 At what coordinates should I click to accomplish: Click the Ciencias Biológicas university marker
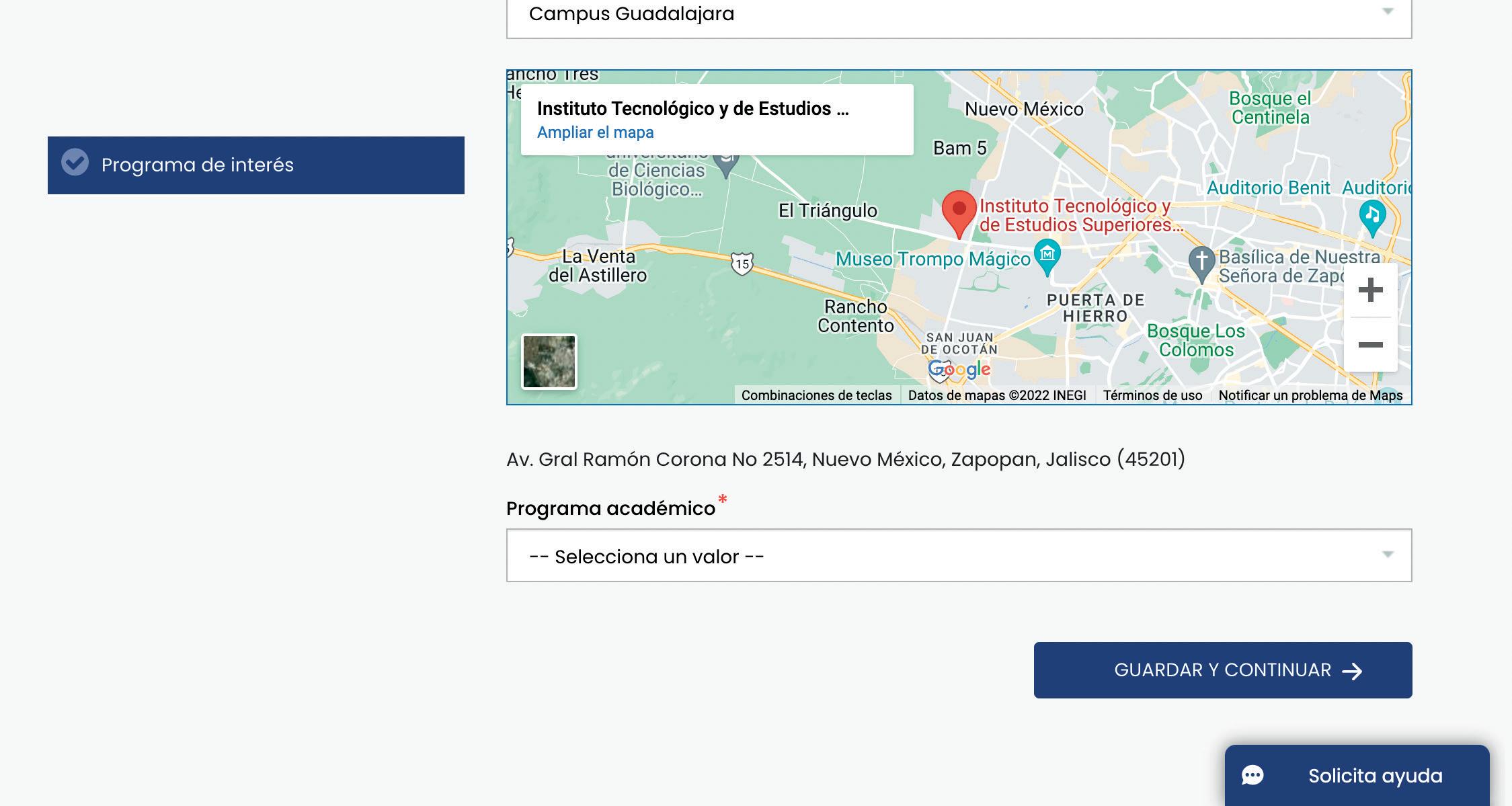(x=726, y=163)
